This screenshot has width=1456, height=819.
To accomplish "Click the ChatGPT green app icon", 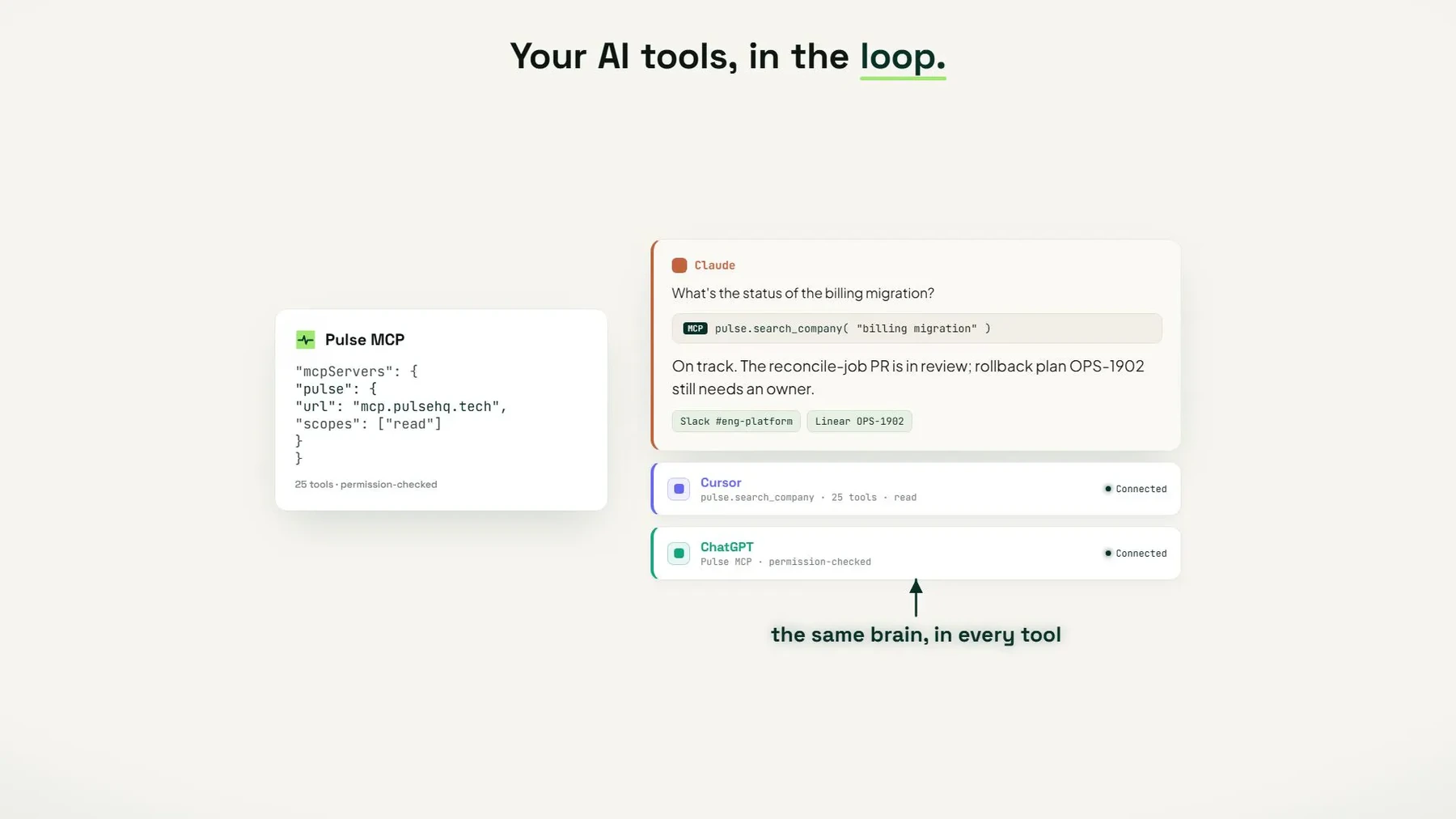I will 679,554.
